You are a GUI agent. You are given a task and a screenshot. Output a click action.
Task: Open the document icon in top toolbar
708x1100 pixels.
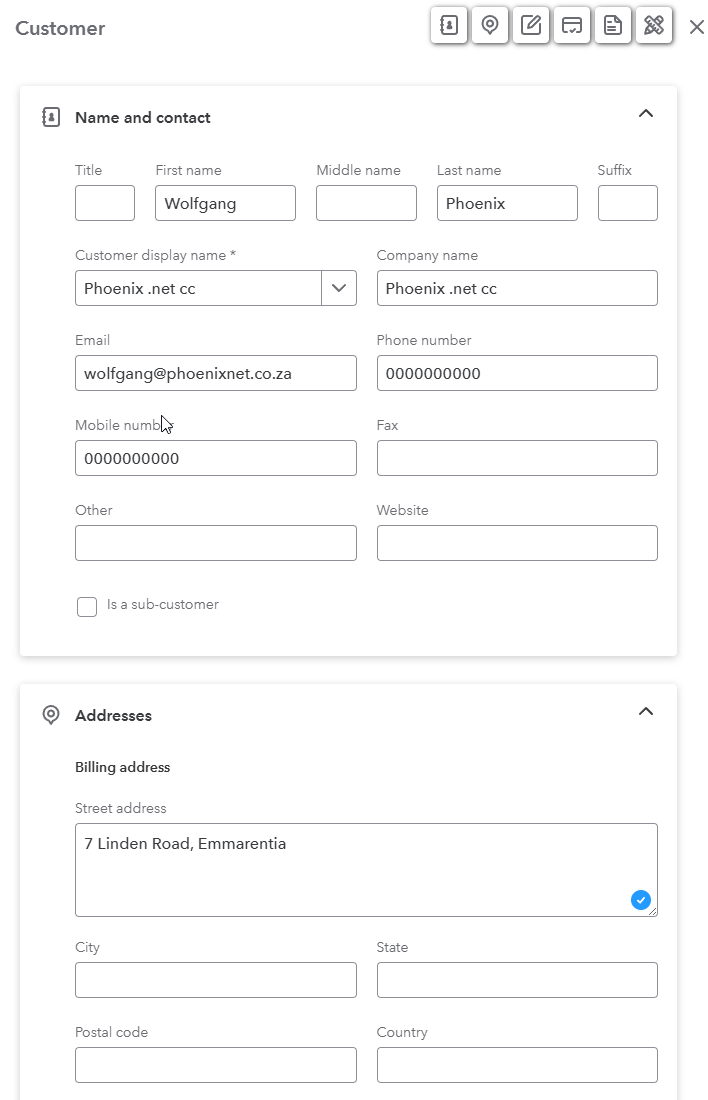[x=613, y=26]
